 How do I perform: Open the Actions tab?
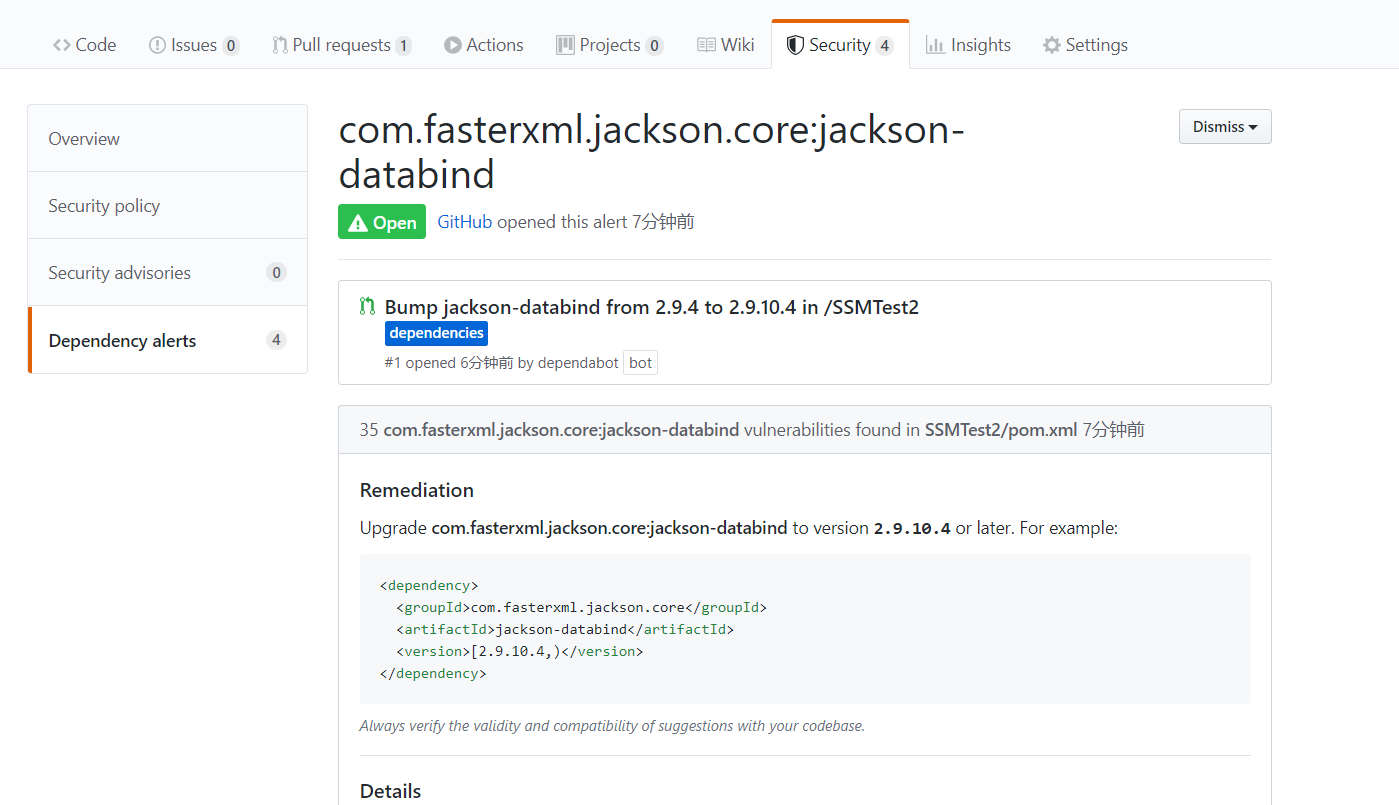(484, 45)
